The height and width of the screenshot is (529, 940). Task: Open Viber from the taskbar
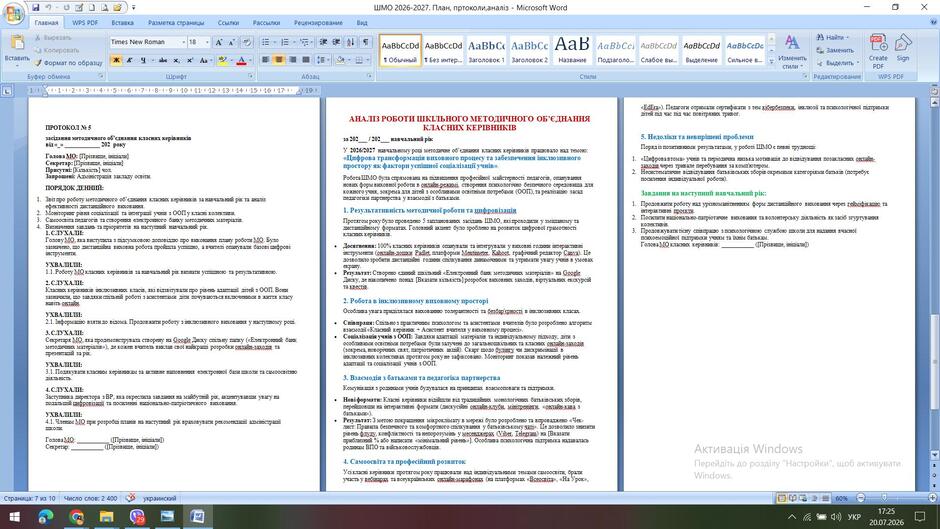tap(137, 516)
